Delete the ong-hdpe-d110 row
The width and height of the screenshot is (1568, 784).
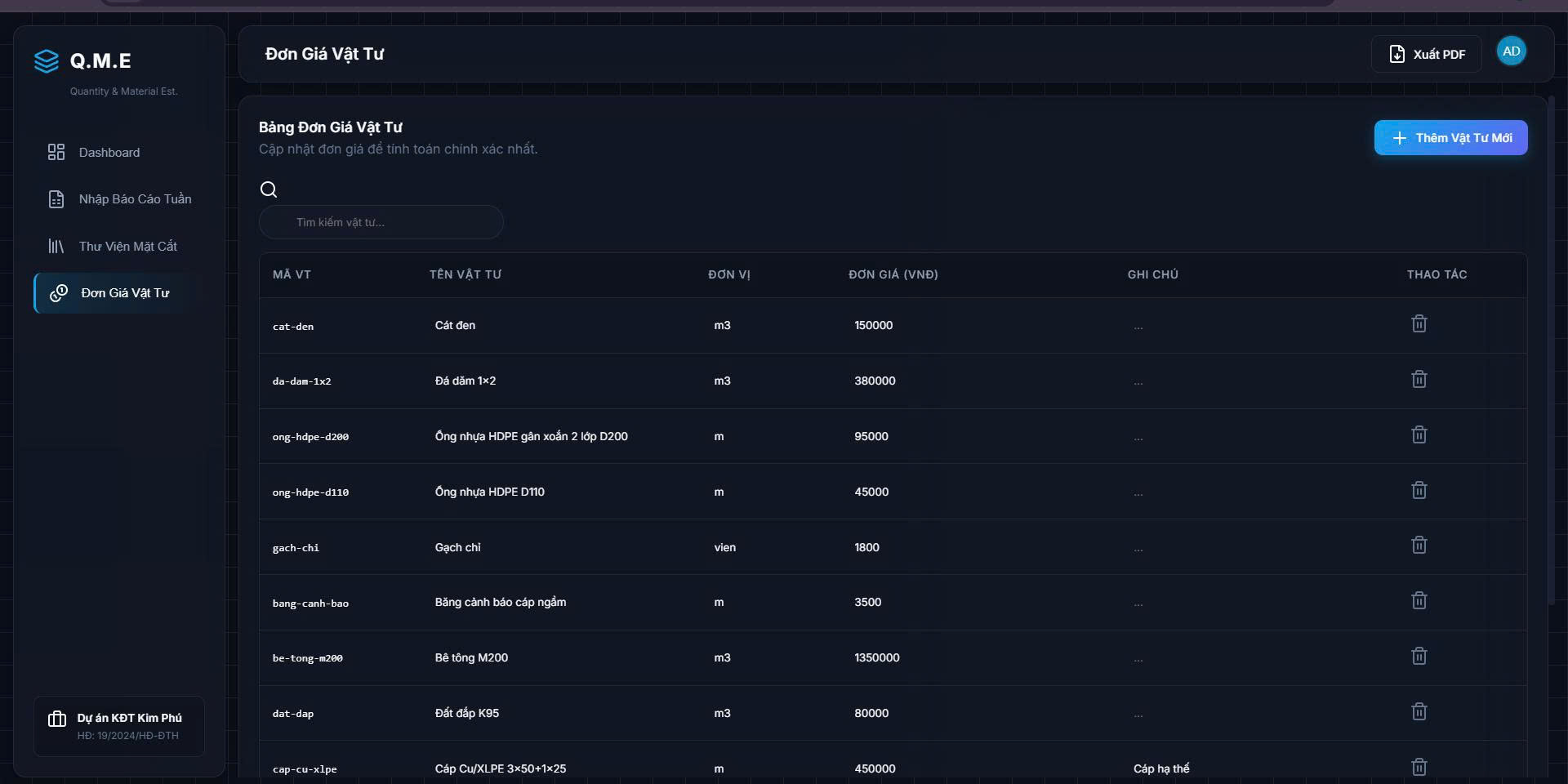pos(1419,491)
